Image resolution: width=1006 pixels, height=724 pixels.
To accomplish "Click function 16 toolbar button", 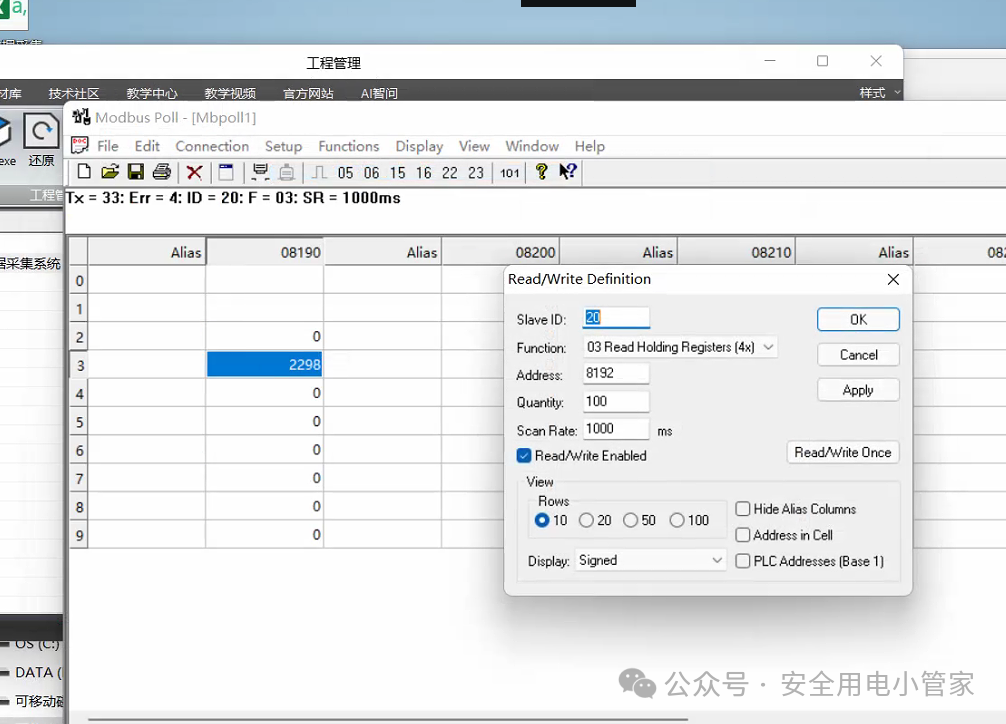I will 423,173.
